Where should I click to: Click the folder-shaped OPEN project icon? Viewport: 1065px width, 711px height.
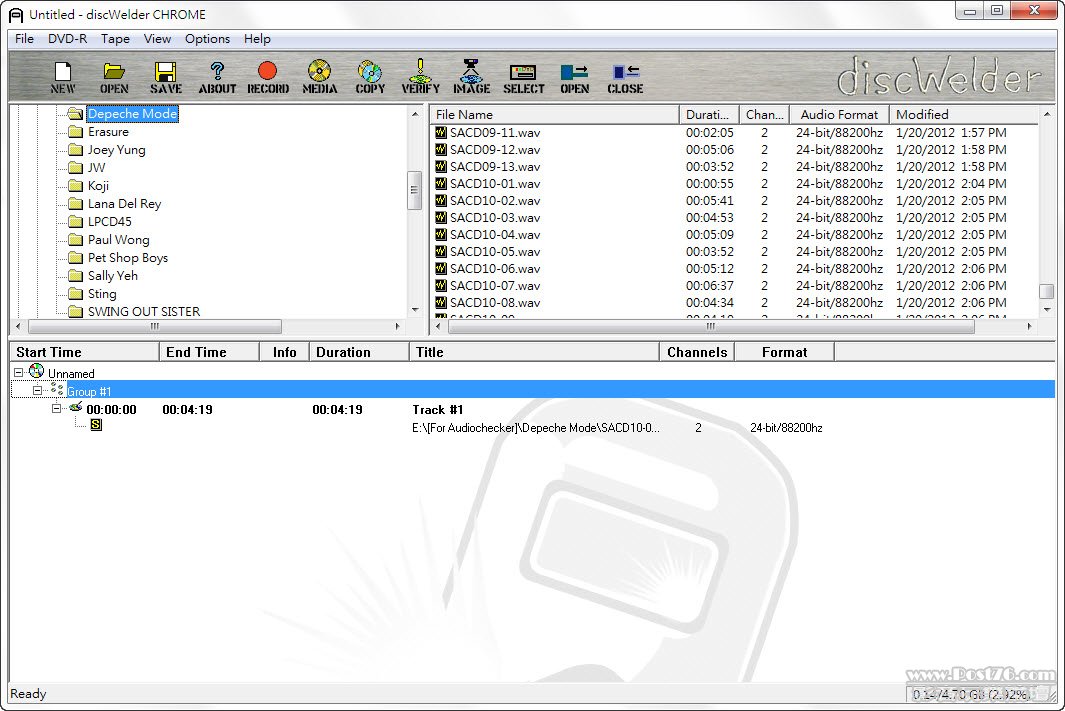[x=113, y=77]
